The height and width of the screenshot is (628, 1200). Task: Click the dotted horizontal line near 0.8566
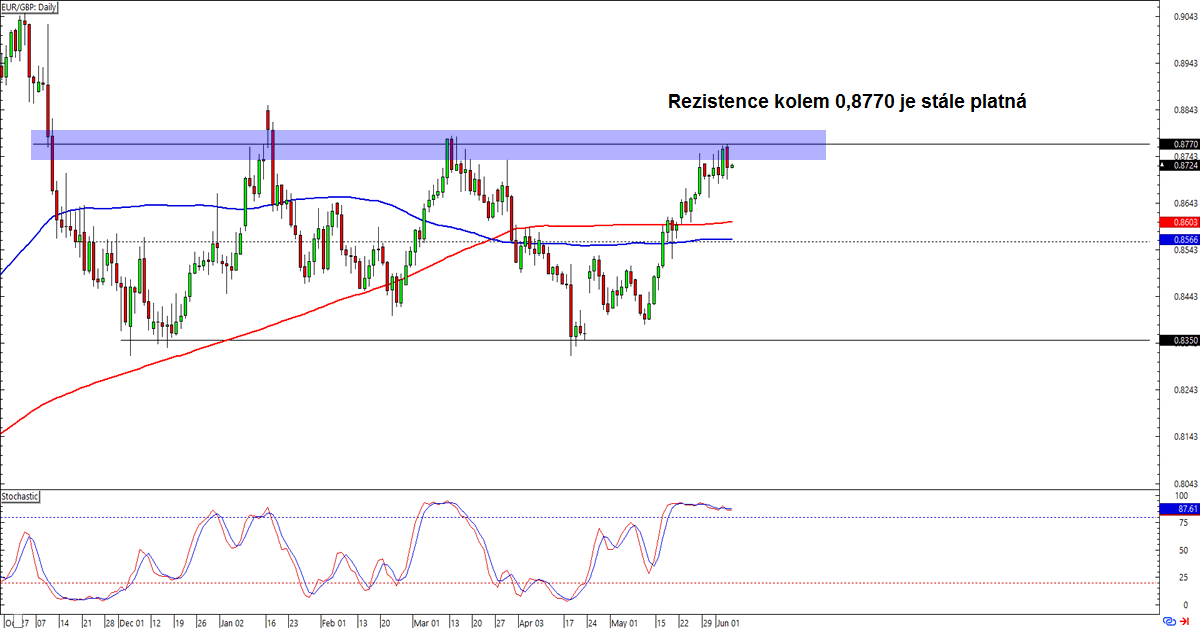[900, 241]
